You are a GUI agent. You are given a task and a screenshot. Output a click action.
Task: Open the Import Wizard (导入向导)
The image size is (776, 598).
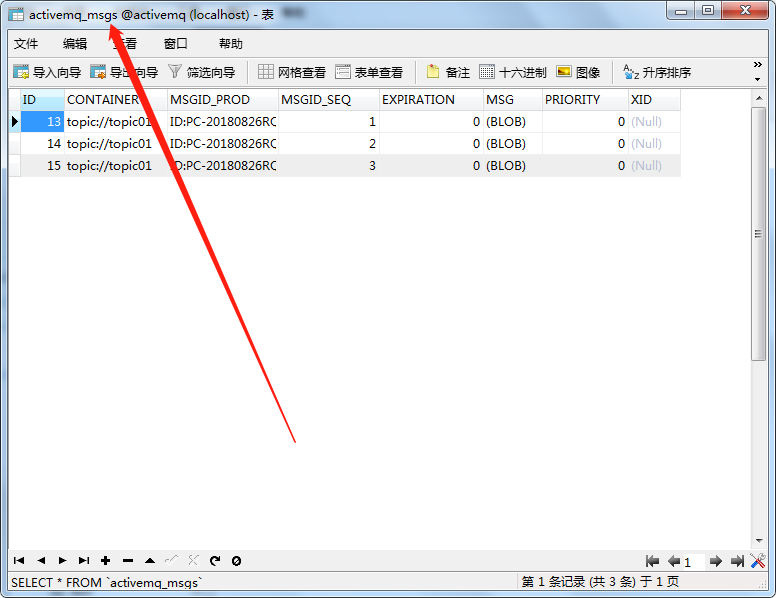coord(47,72)
